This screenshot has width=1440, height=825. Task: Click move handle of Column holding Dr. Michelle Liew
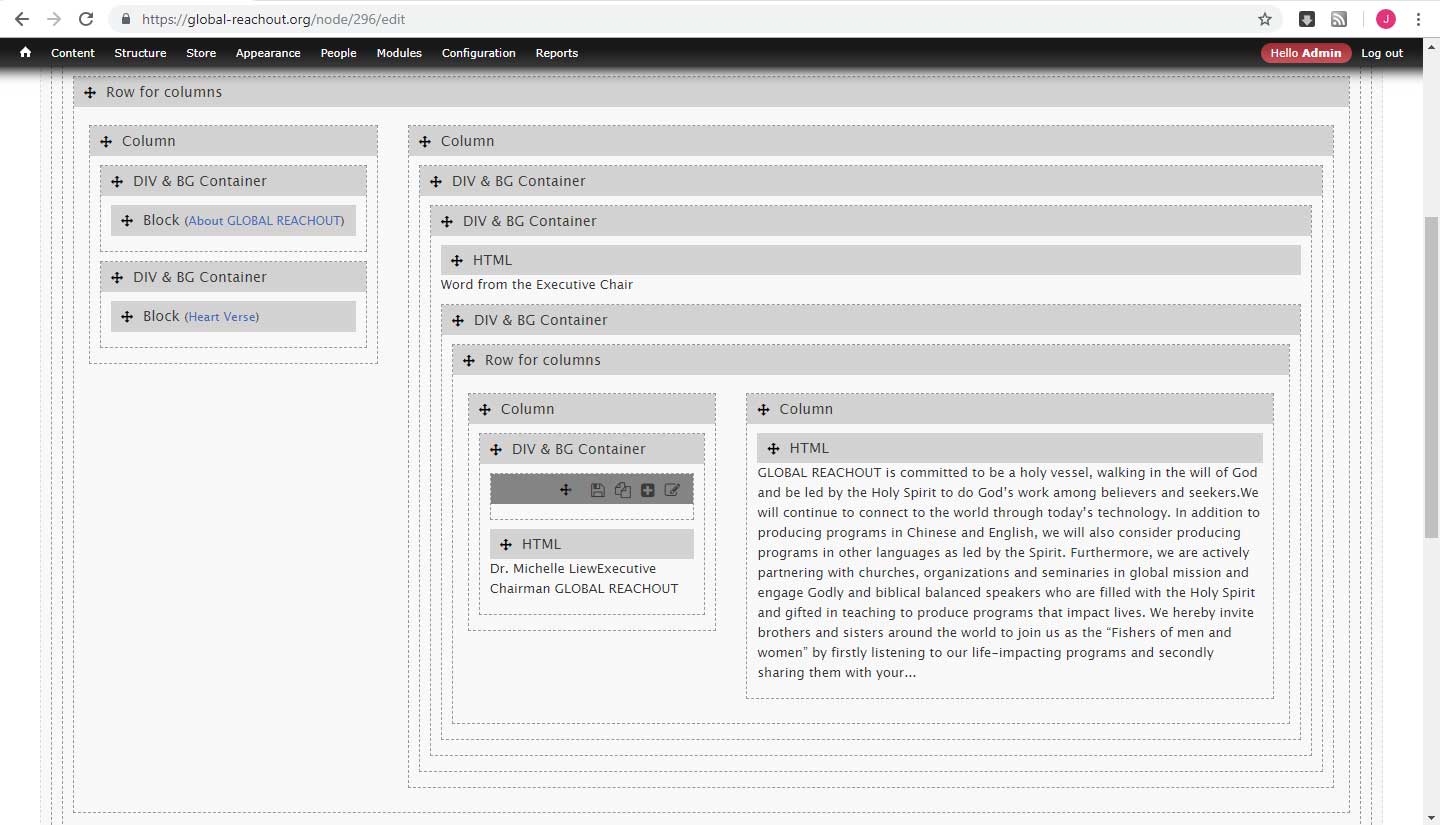tap(485, 410)
